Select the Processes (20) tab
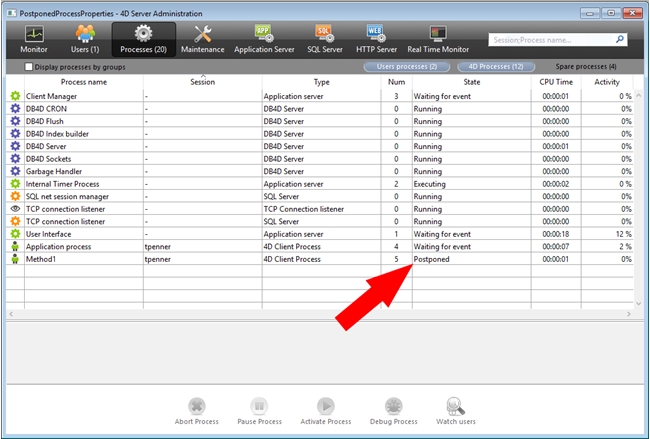The height and width of the screenshot is (439, 650). [x=143, y=40]
